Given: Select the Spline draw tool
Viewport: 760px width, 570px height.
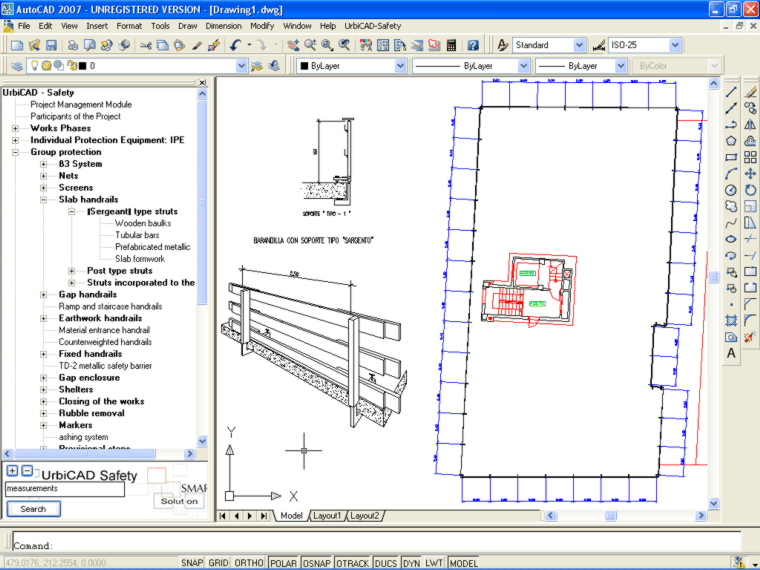Looking at the screenshot, I should [x=731, y=223].
